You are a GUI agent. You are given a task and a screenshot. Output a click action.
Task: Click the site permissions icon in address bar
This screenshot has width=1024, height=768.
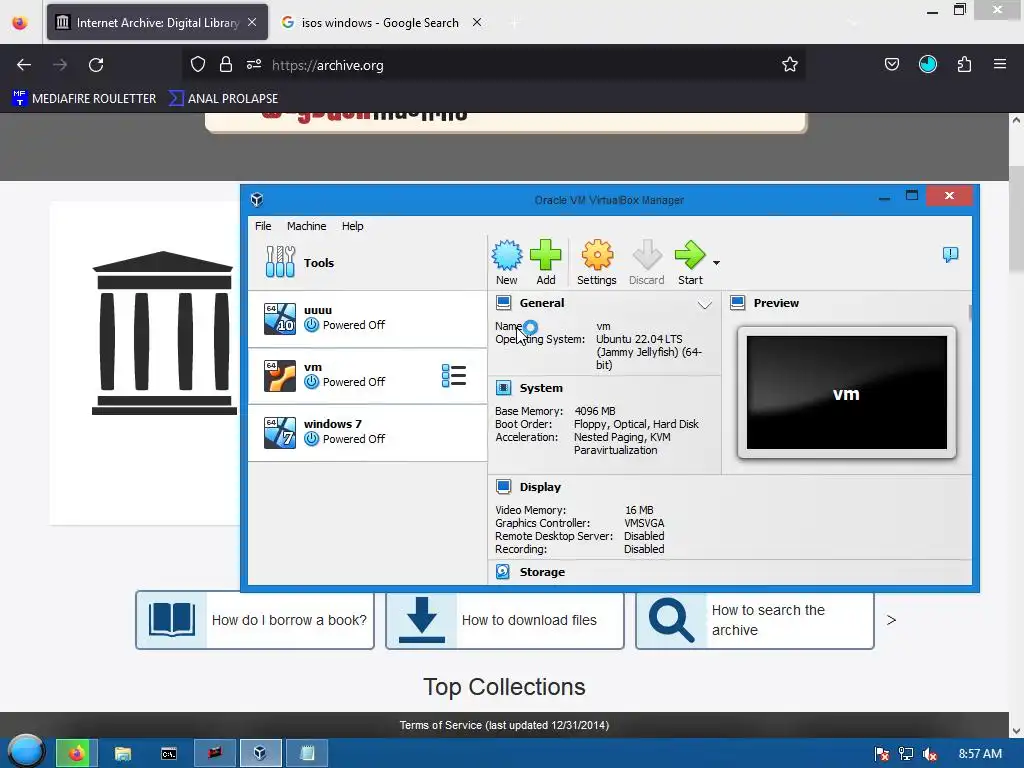click(254, 64)
